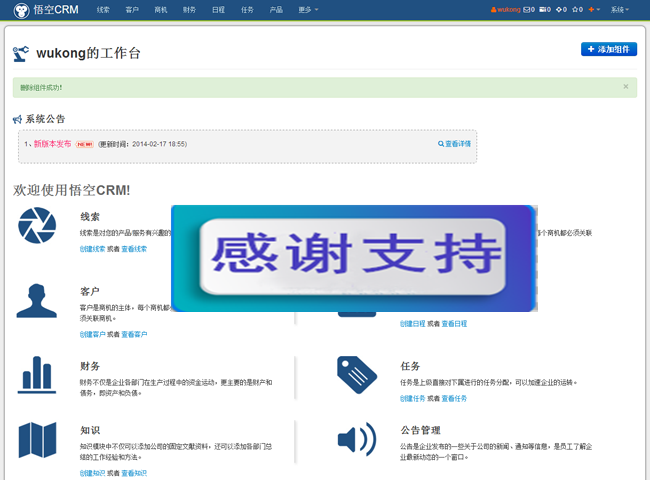Image resolution: width=650 pixels, height=480 pixels.
Task: Click the 删除组件成功! message text
Action: click(x=41, y=87)
